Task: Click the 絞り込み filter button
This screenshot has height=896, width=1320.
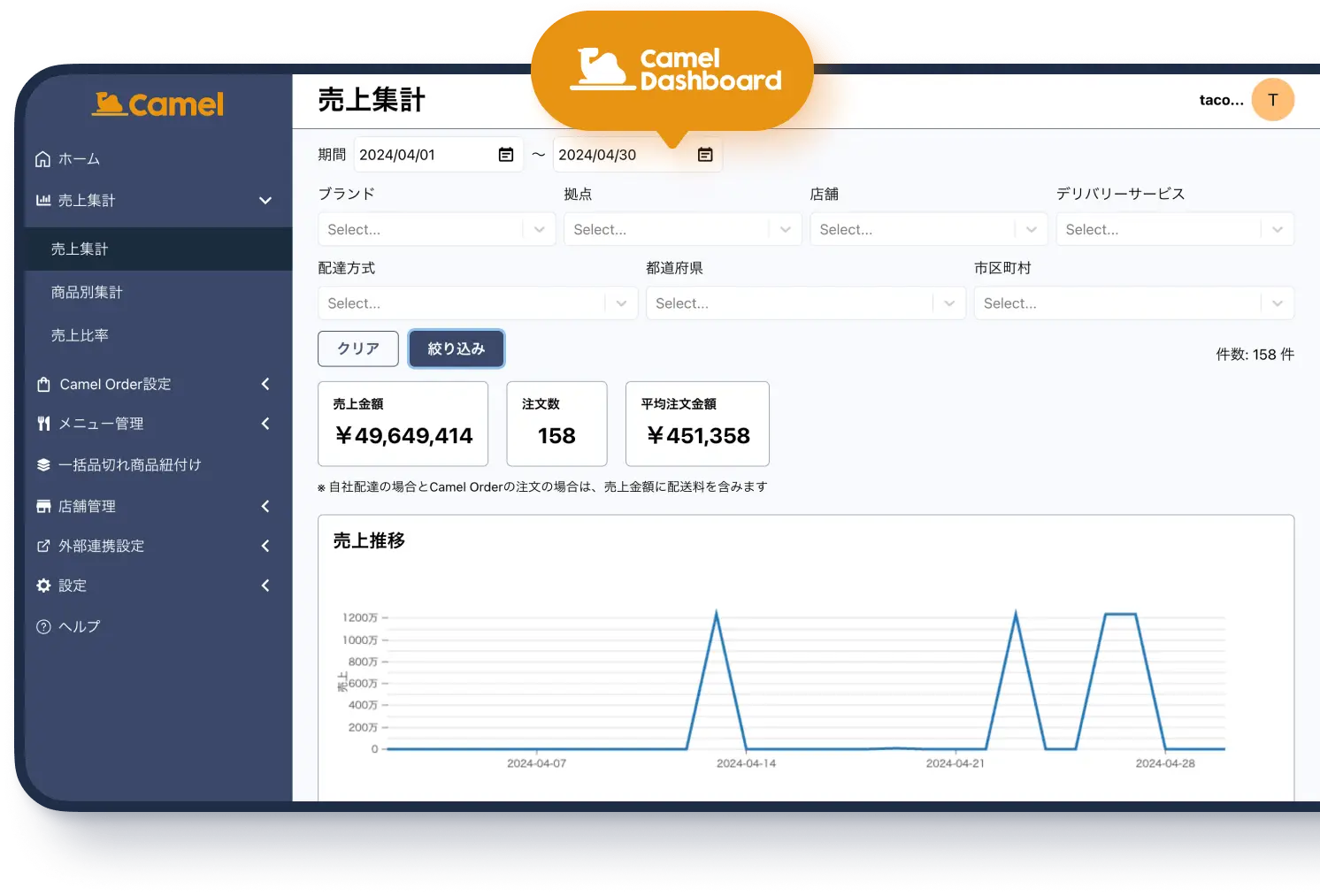Action: pyautogui.click(x=457, y=348)
